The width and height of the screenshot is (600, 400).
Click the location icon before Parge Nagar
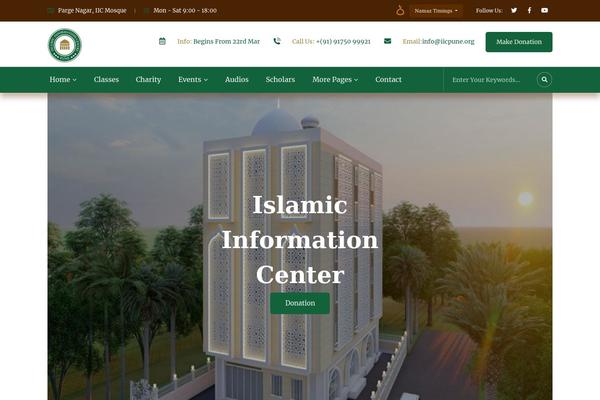[x=51, y=10]
